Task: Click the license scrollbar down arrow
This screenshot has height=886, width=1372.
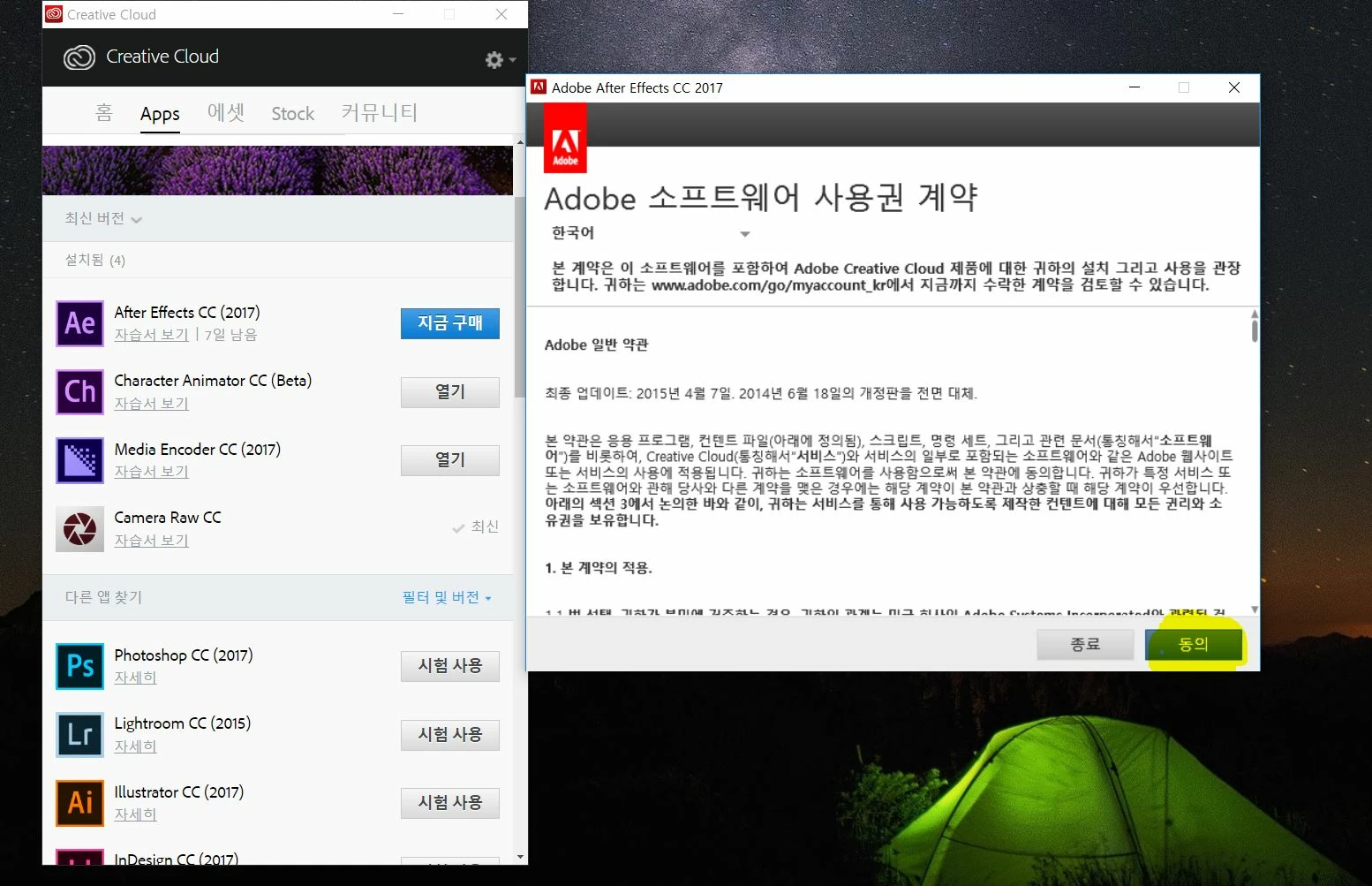Action: pos(1255,610)
